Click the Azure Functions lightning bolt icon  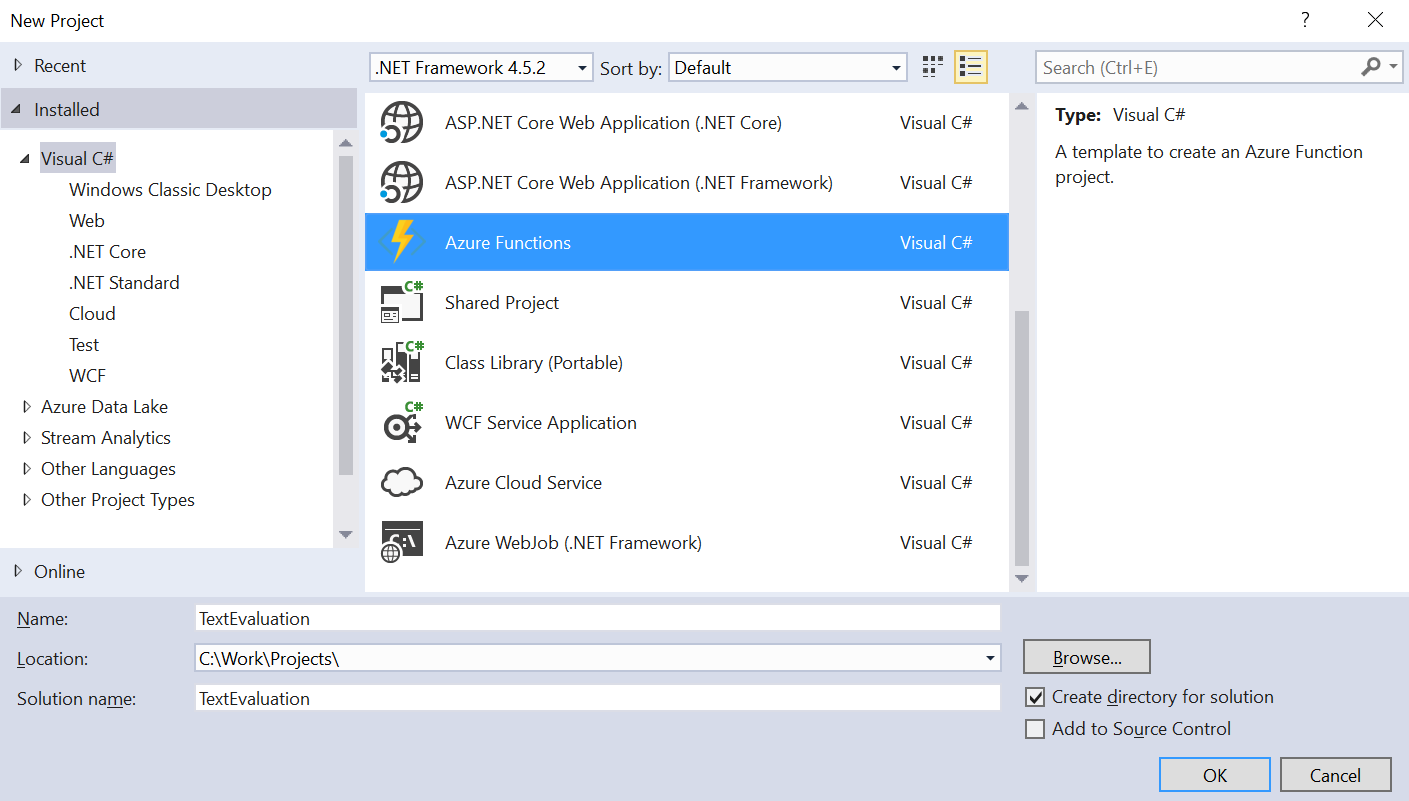[402, 242]
